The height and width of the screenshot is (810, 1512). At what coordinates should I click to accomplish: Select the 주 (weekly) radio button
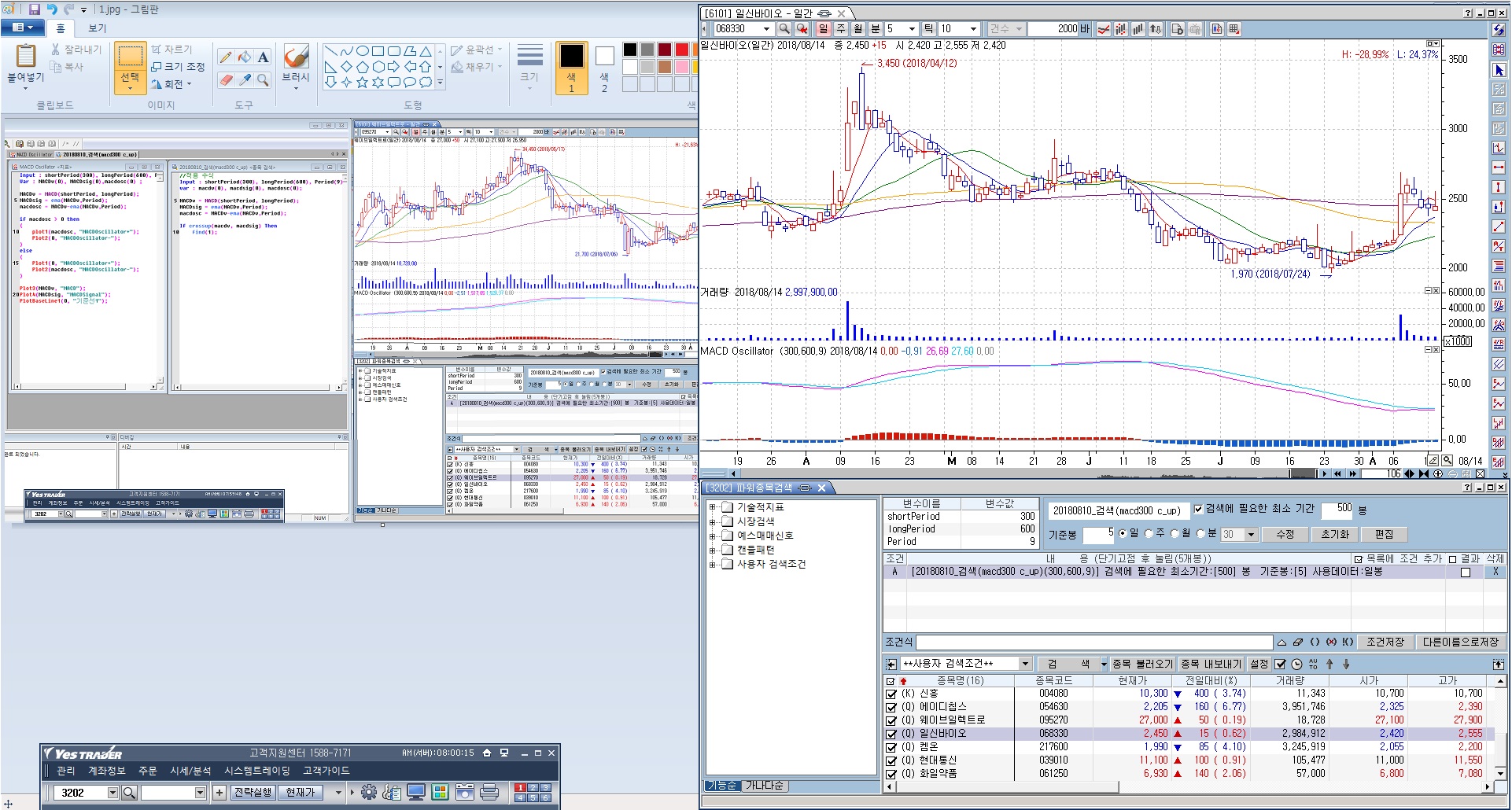click(x=1149, y=534)
